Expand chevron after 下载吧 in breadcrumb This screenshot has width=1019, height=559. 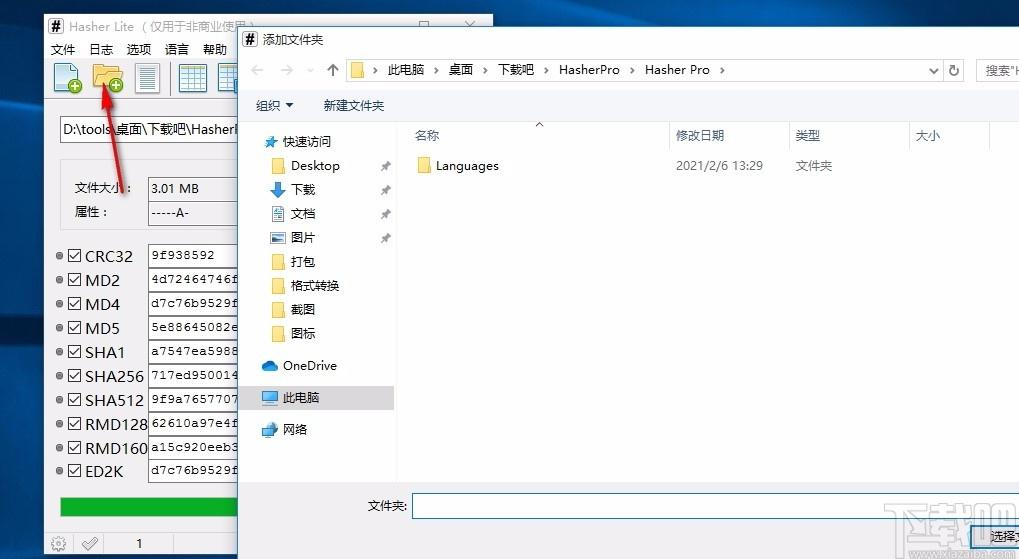[x=546, y=70]
